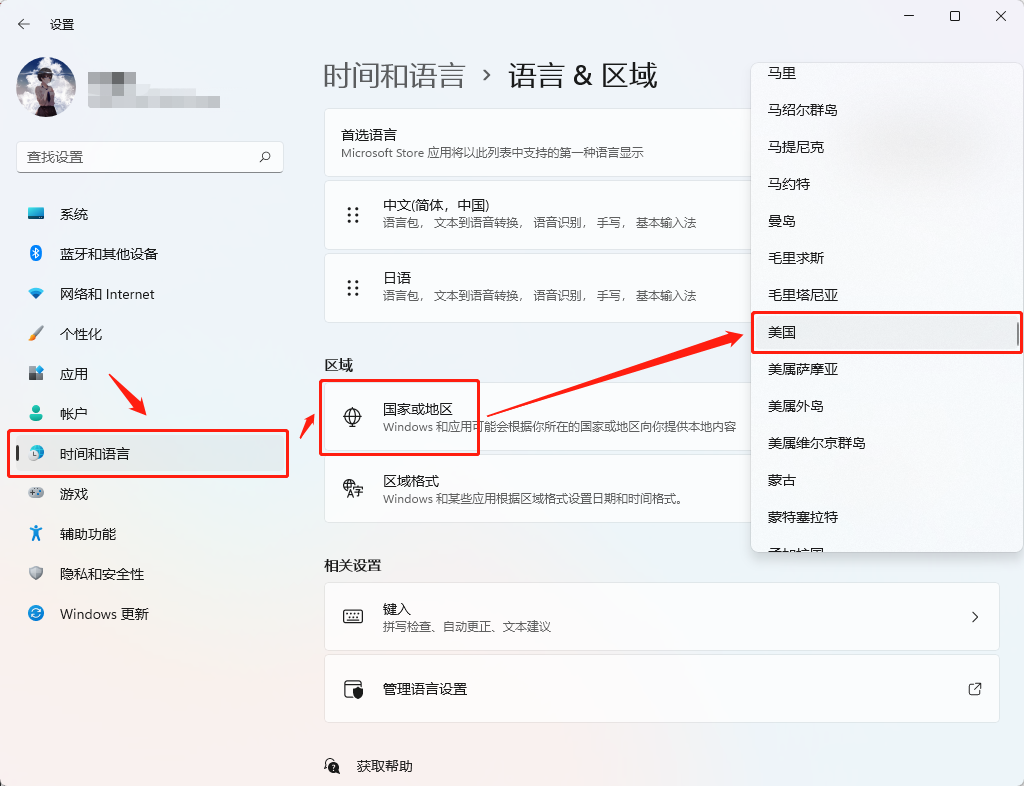The height and width of the screenshot is (786, 1024).
Task: Click the 键入 keyboard icon
Action: tap(353, 616)
